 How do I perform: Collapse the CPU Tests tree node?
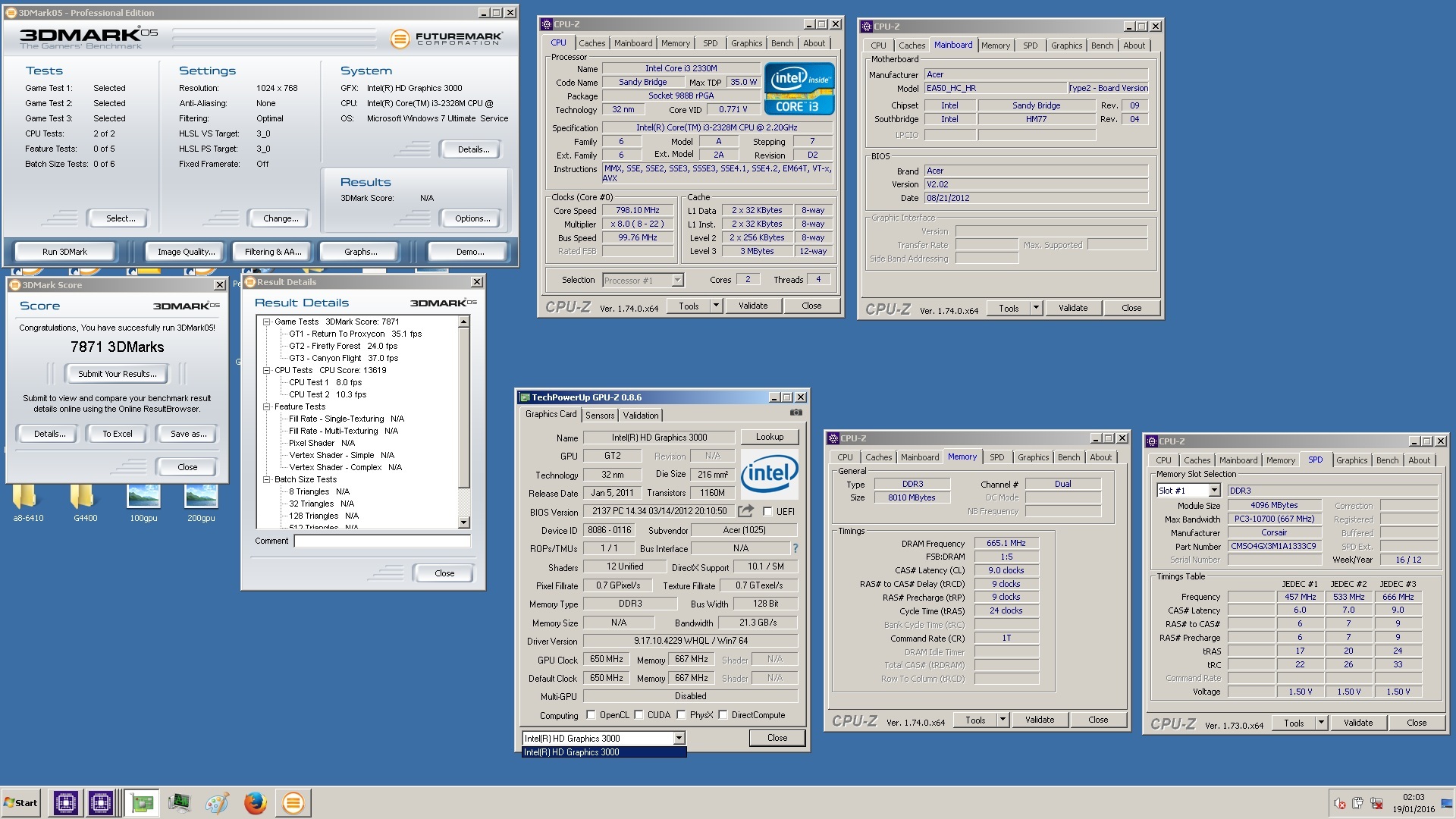(x=267, y=370)
